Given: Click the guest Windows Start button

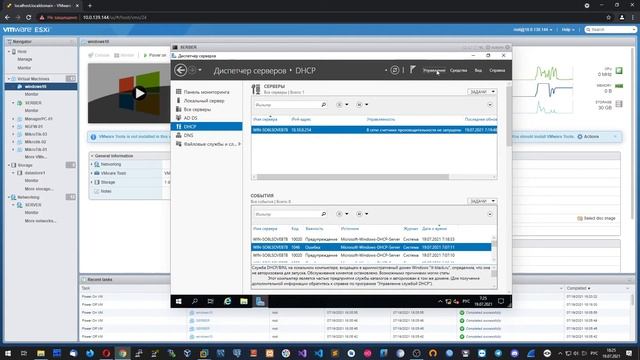Looking at the screenshot, I should (178, 301).
